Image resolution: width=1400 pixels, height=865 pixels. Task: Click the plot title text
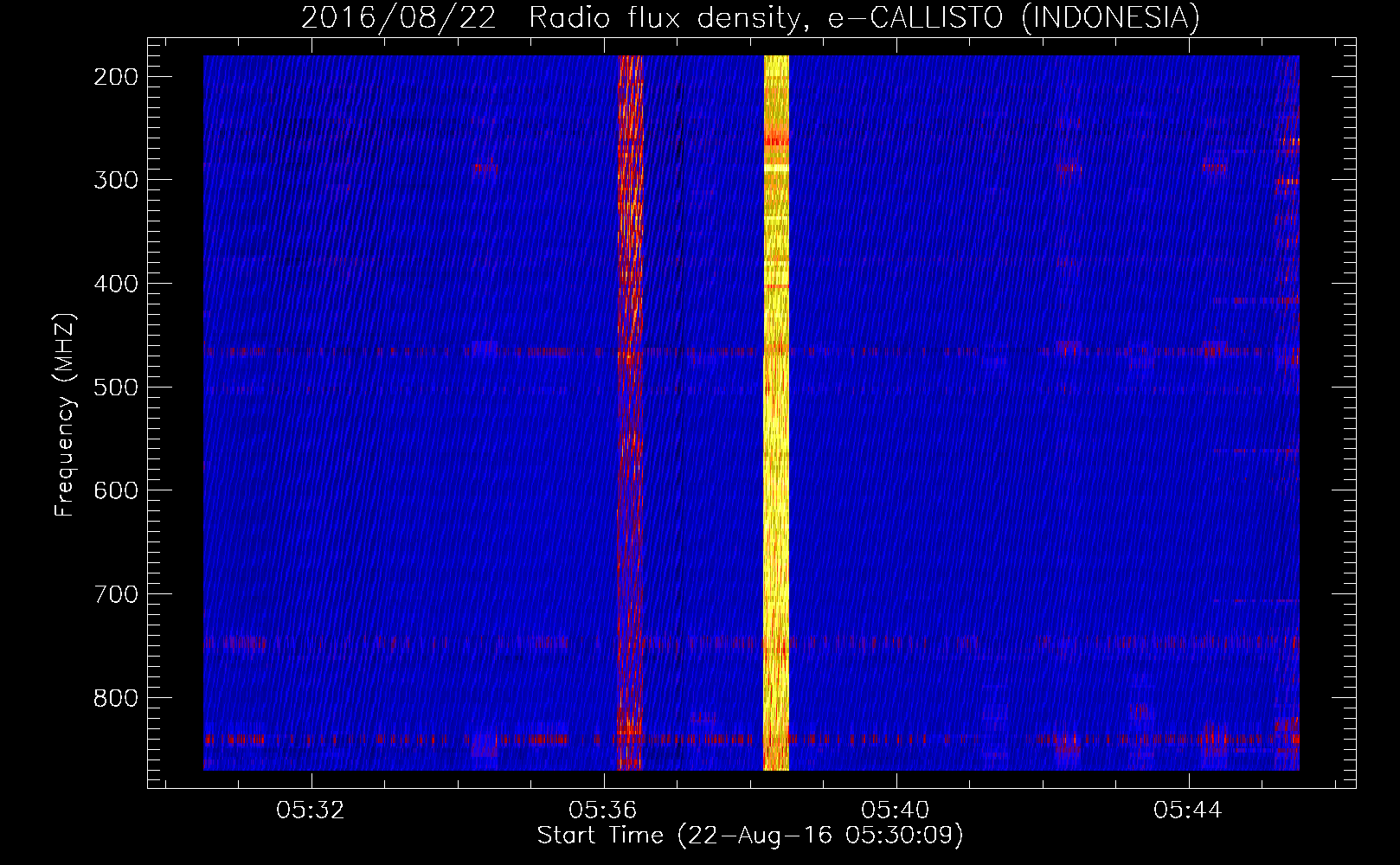click(750, 17)
